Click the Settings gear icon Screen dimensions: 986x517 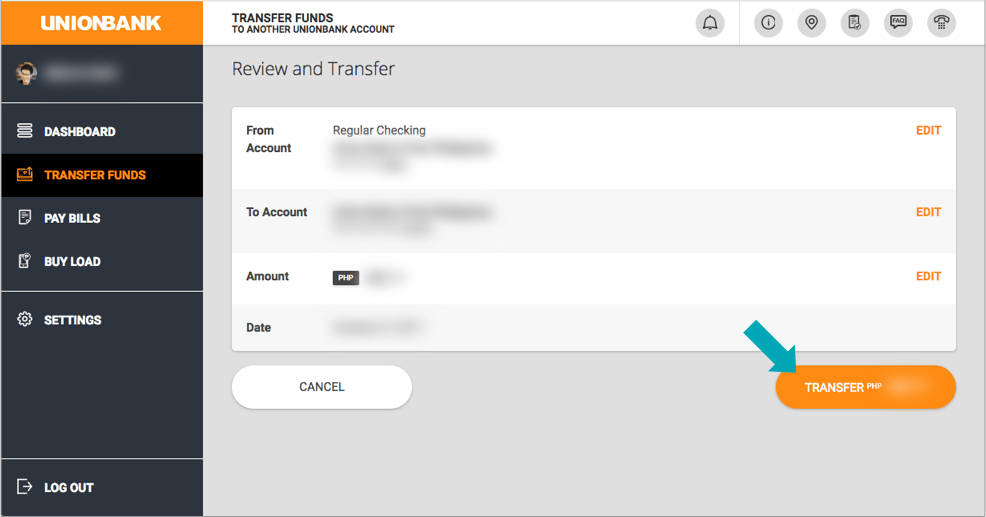25,319
